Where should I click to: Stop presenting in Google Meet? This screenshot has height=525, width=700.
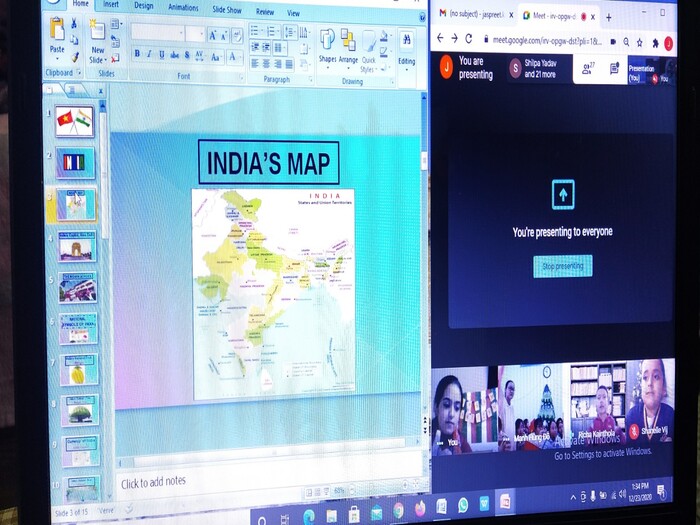(x=563, y=266)
